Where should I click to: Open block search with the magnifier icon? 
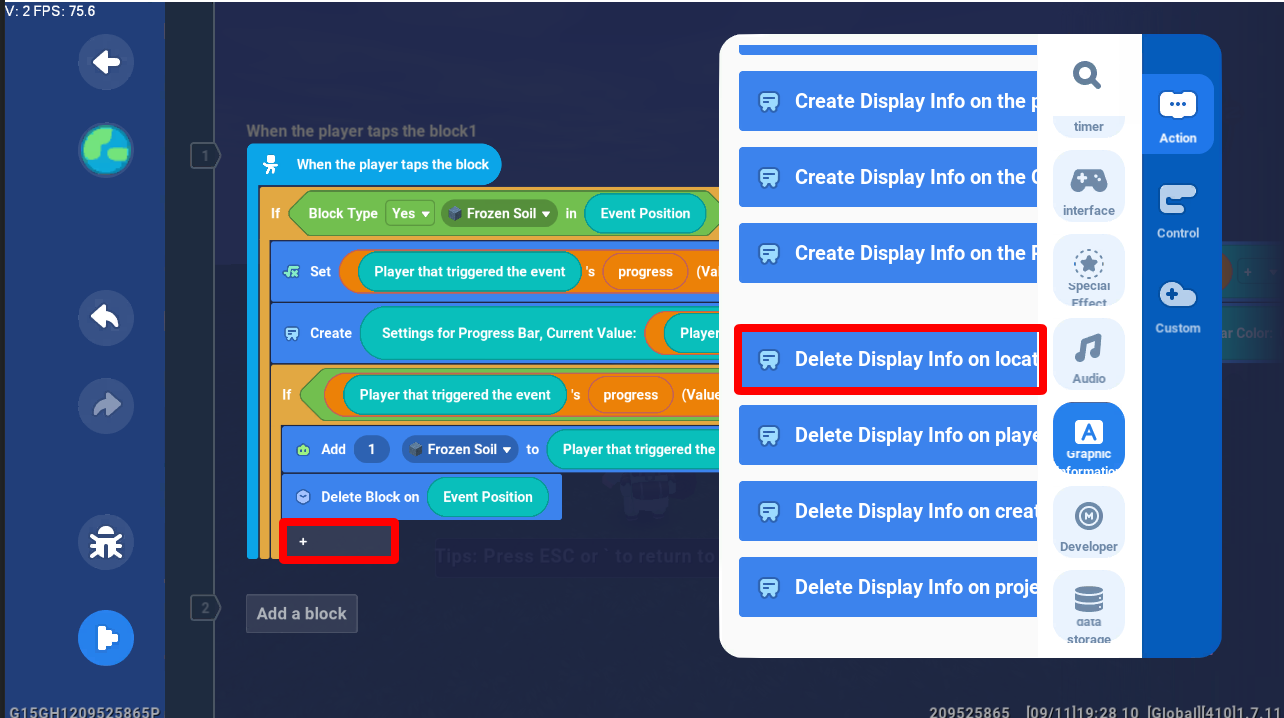[1087, 74]
